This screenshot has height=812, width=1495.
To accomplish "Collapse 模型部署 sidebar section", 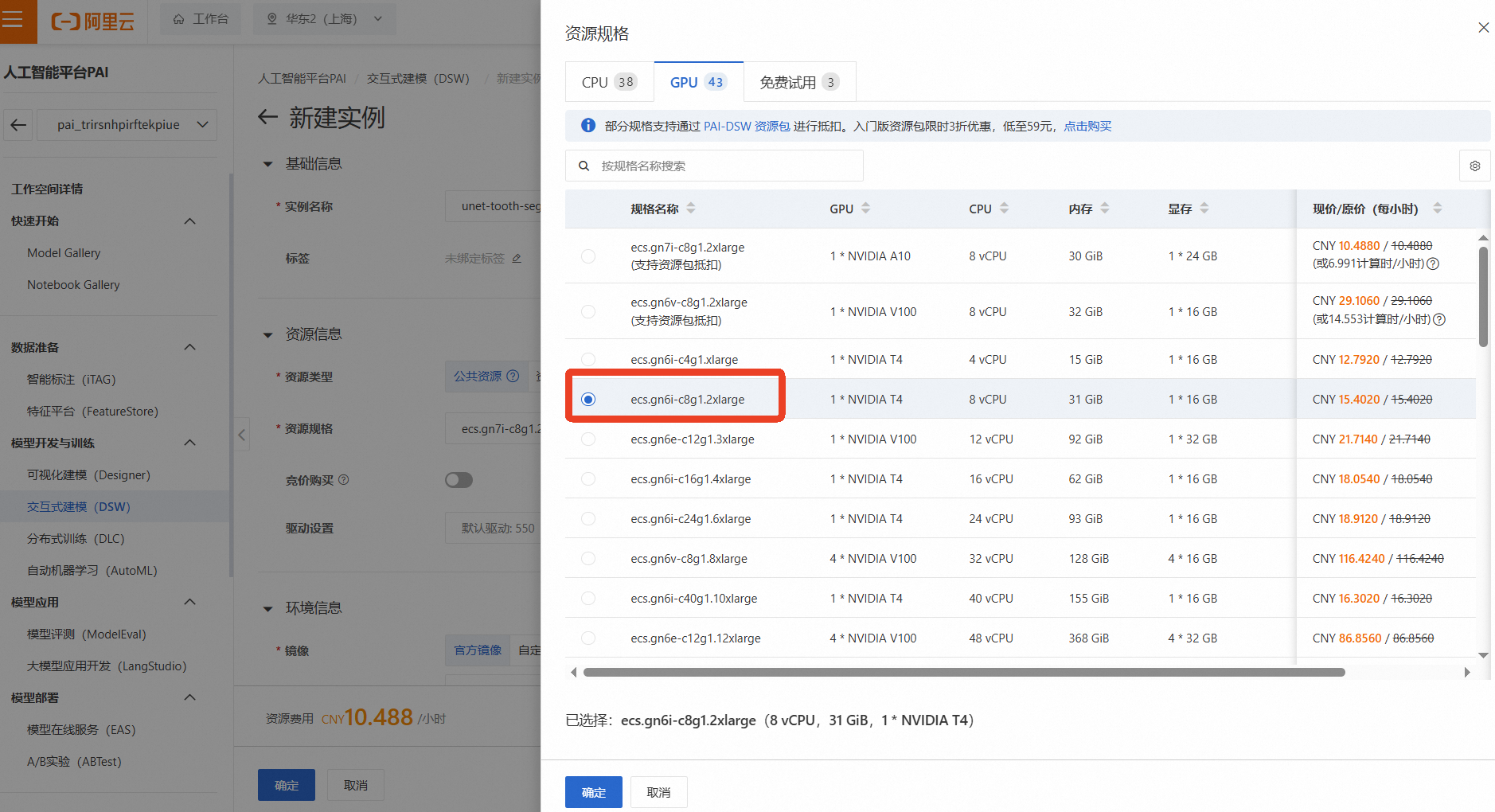I will click(189, 697).
